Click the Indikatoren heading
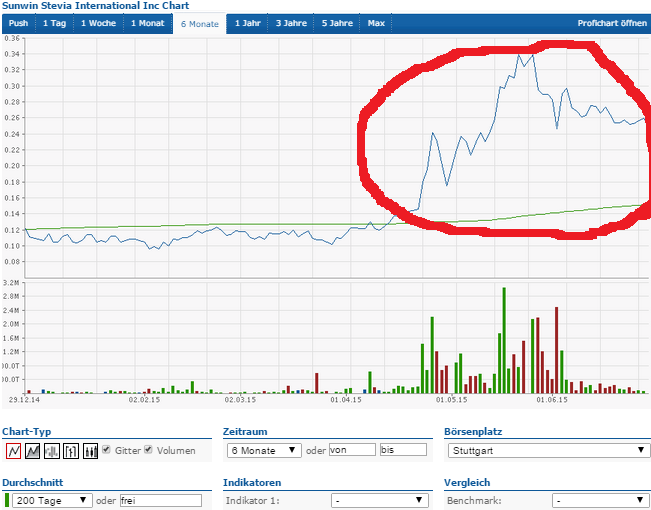The image size is (651, 510). (x=252, y=483)
